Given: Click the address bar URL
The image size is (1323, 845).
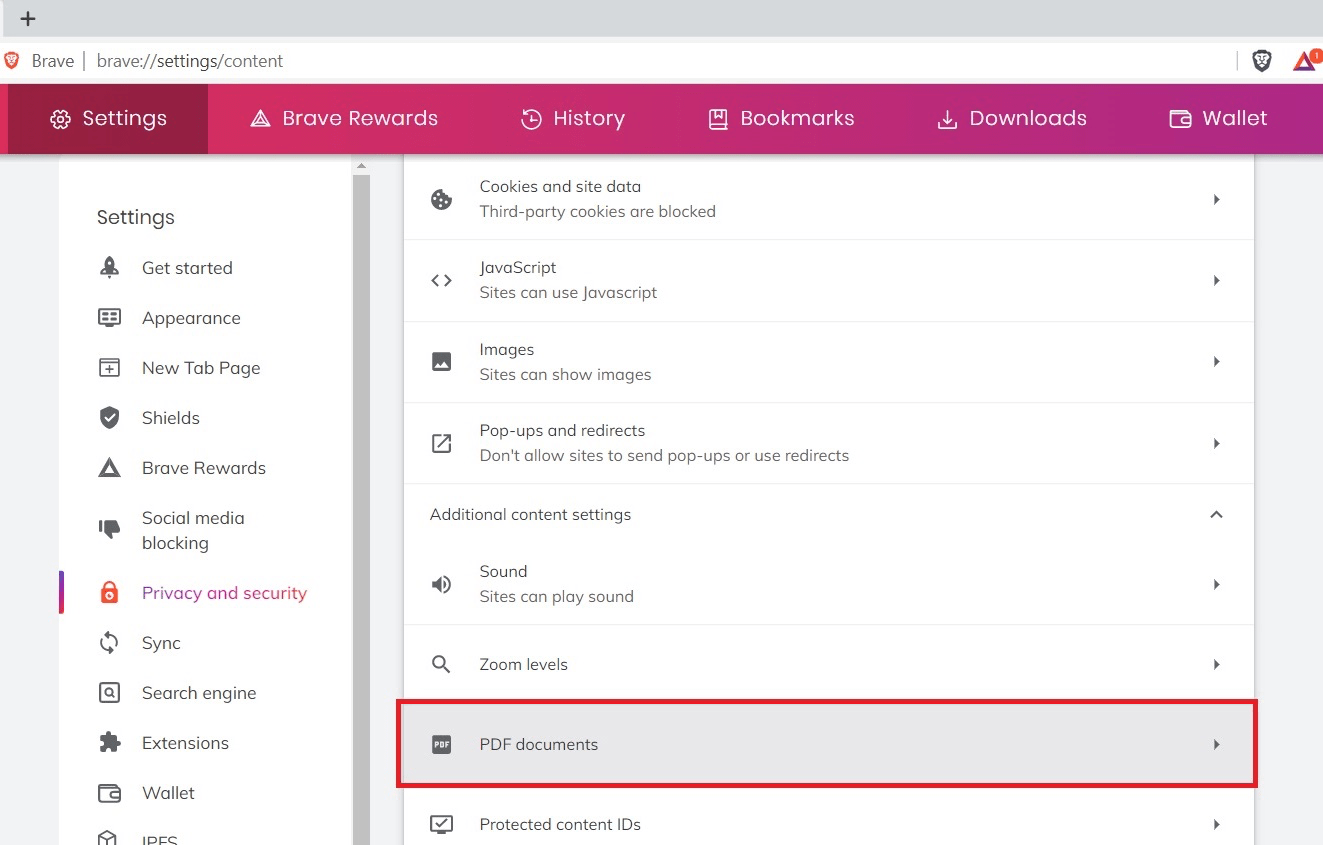Looking at the screenshot, I should click(188, 60).
